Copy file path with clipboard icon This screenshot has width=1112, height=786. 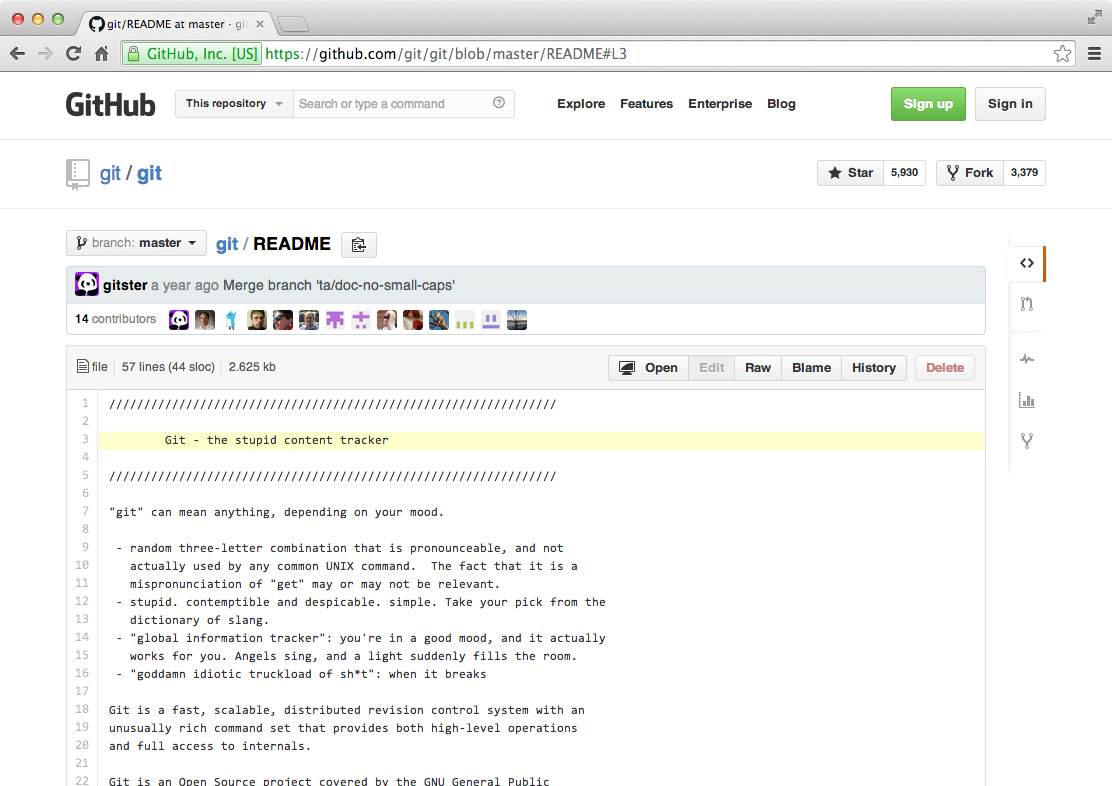pyautogui.click(x=359, y=245)
